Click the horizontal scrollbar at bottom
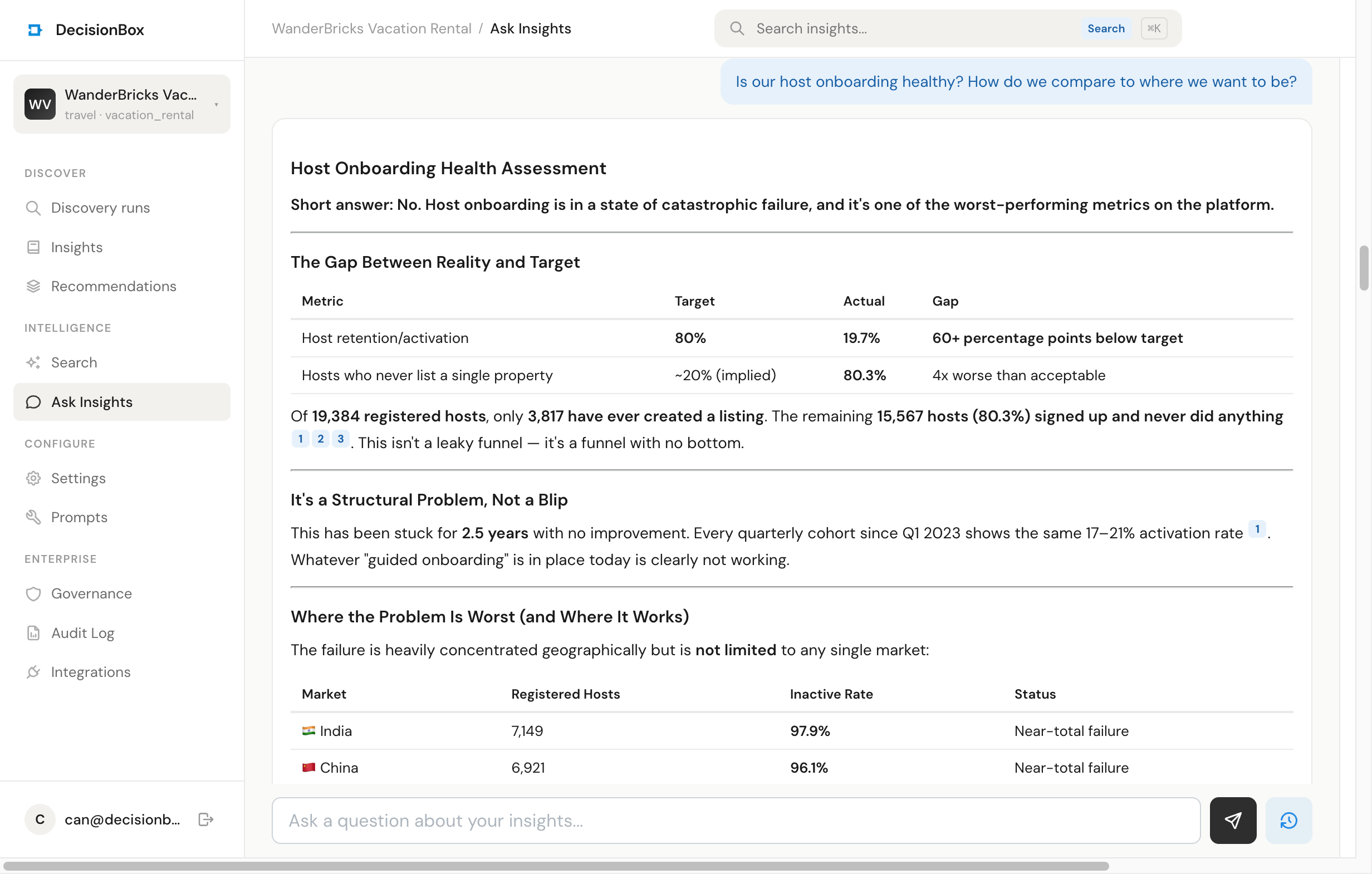 coord(556,866)
